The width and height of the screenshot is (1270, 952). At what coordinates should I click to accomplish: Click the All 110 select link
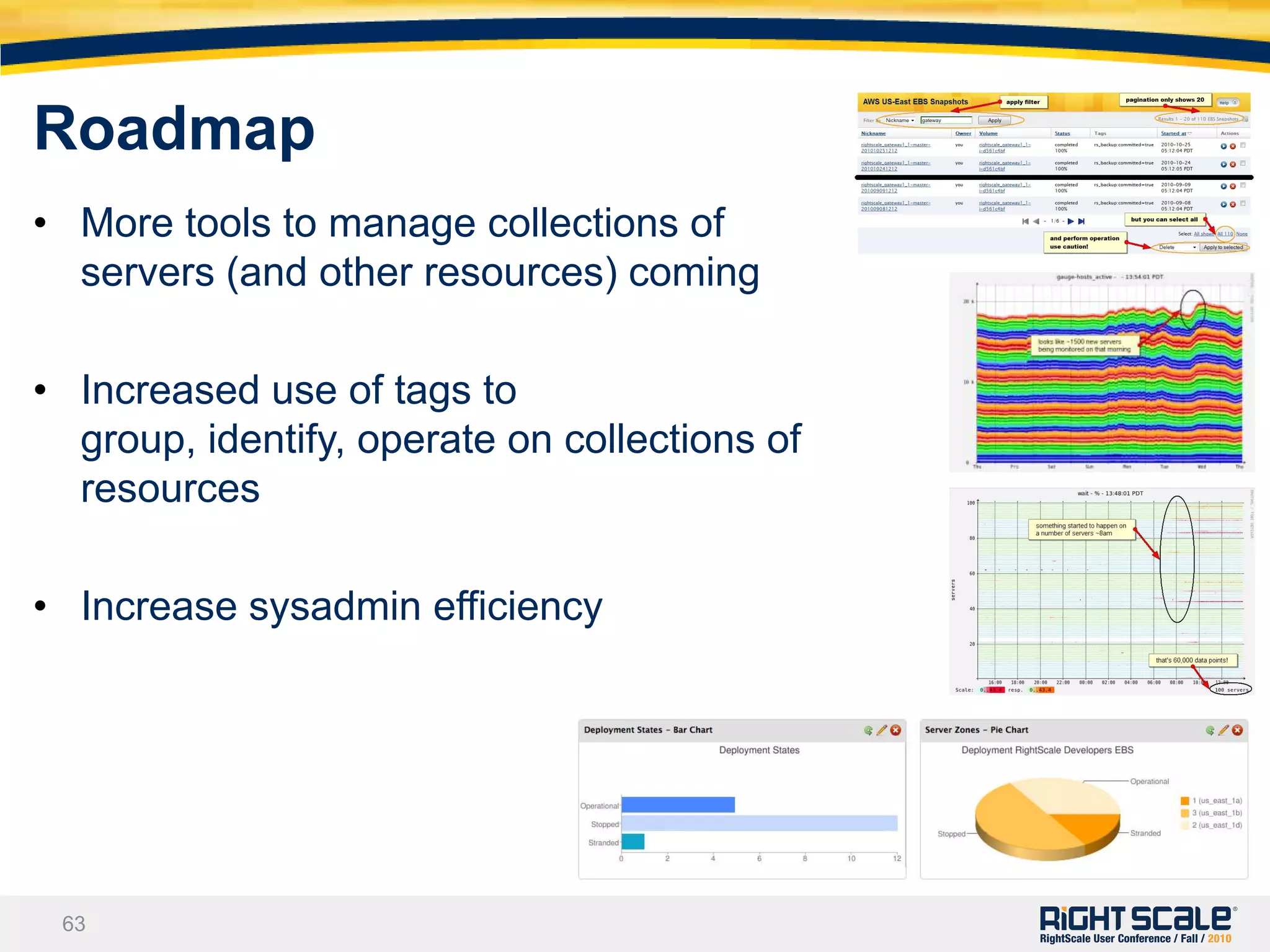pos(1225,234)
